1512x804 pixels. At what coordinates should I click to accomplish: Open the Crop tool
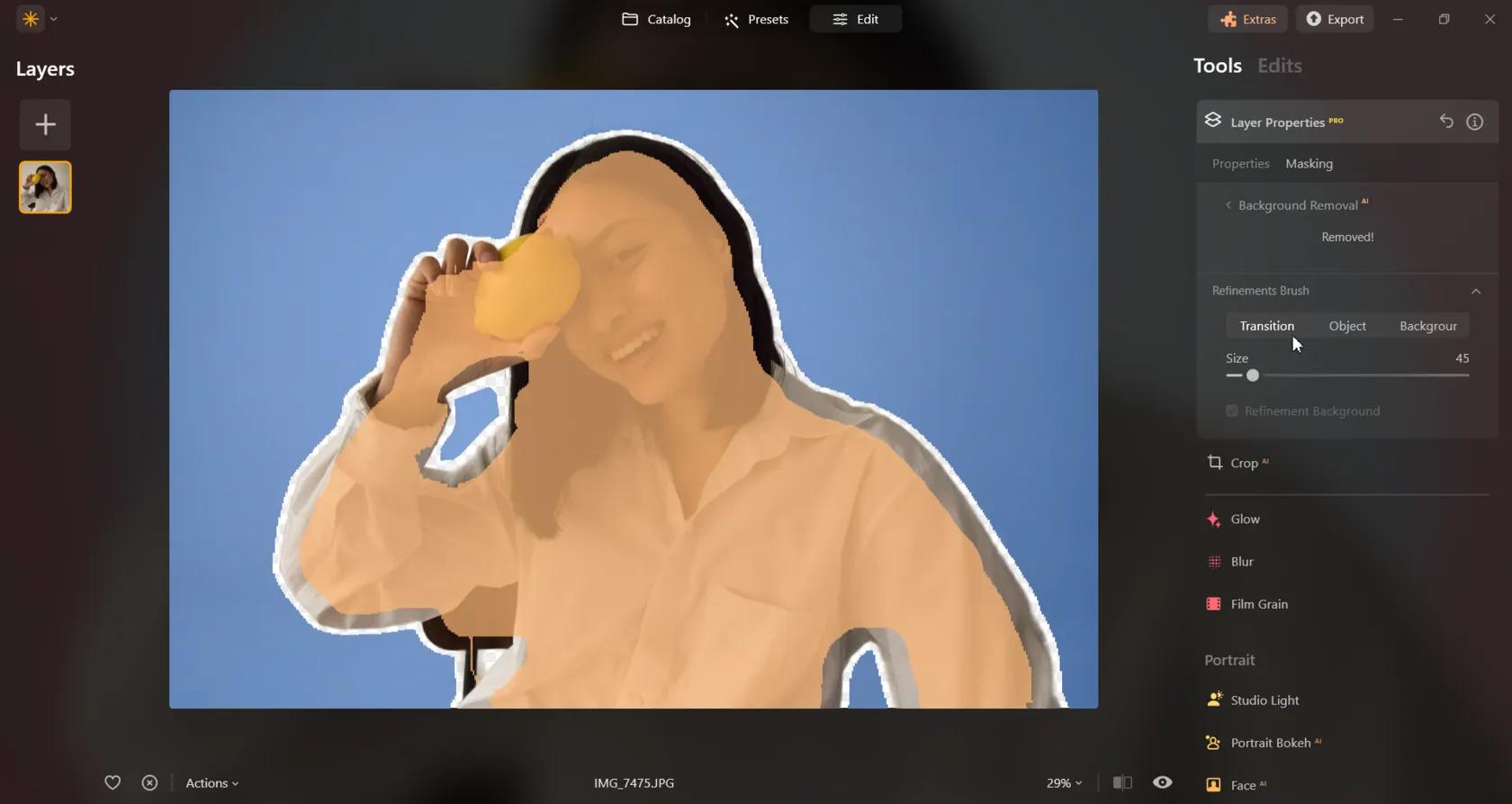click(x=1244, y=463)
